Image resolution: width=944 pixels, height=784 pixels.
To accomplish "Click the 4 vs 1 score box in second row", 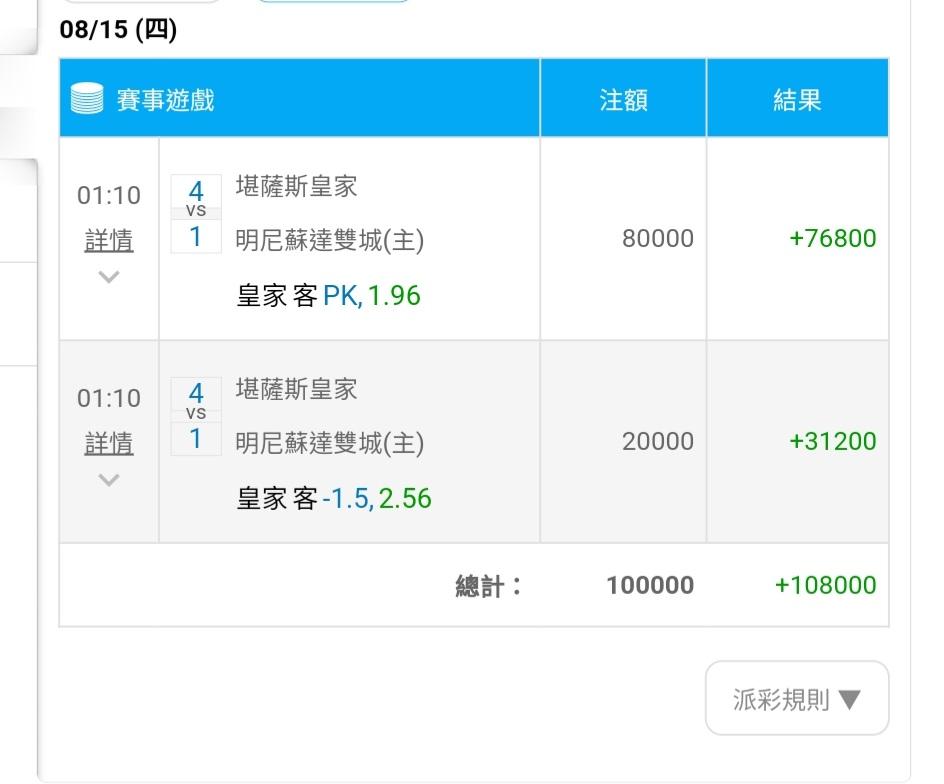I will coord(196,416).
